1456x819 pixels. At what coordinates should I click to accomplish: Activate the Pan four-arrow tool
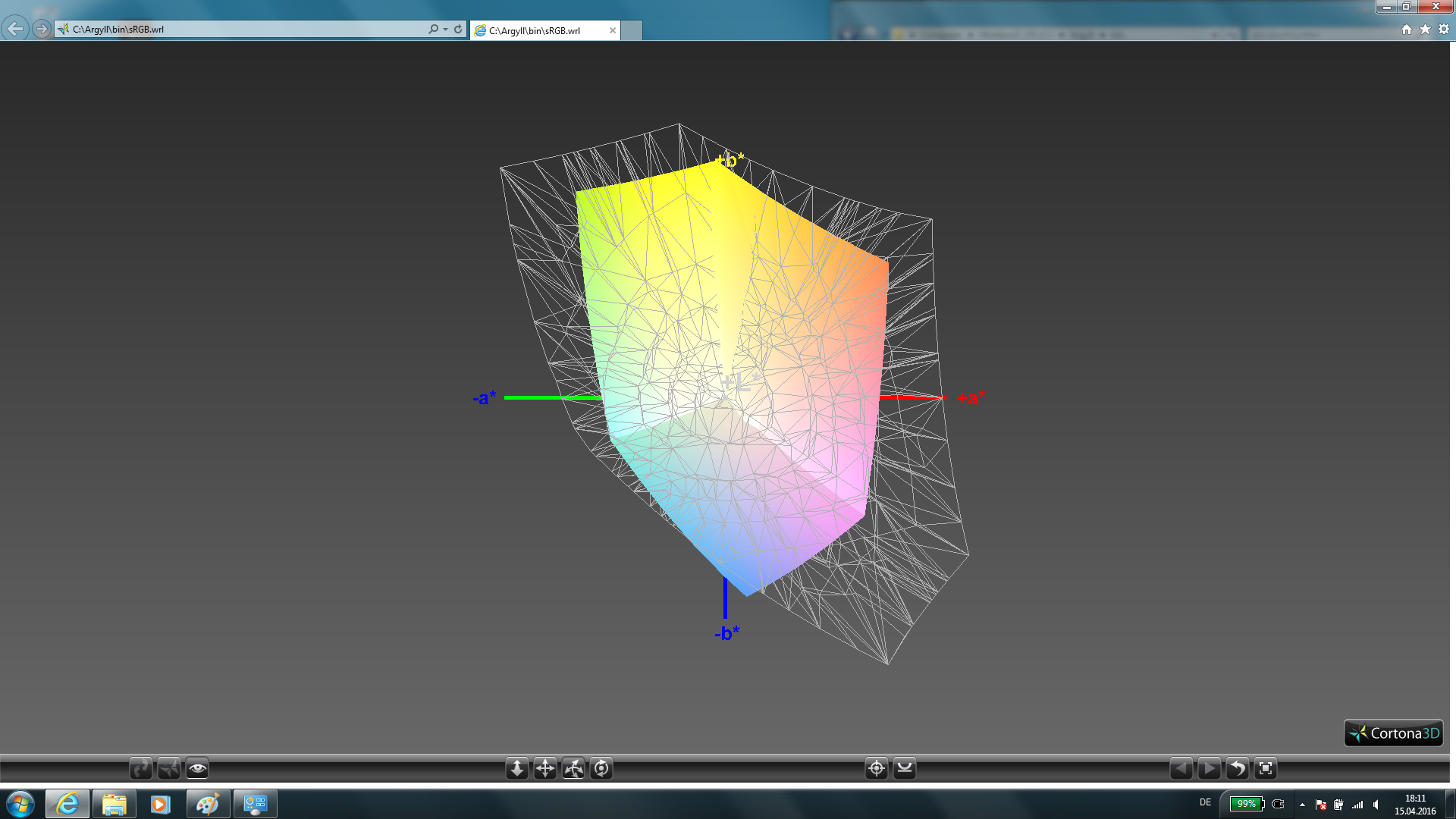tap(545, 769)
